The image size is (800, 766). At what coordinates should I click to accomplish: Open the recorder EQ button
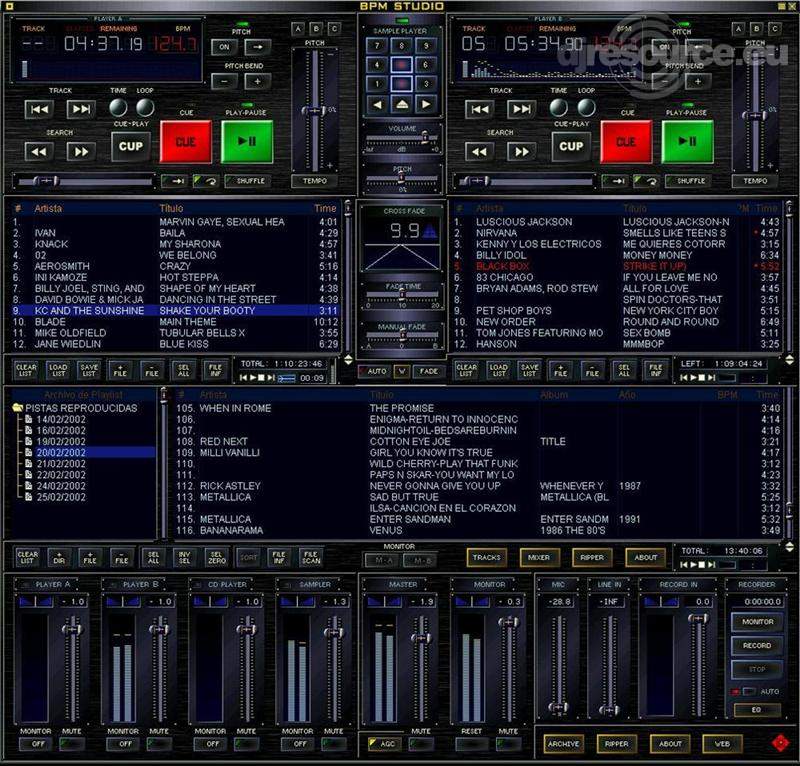[757, 709]
